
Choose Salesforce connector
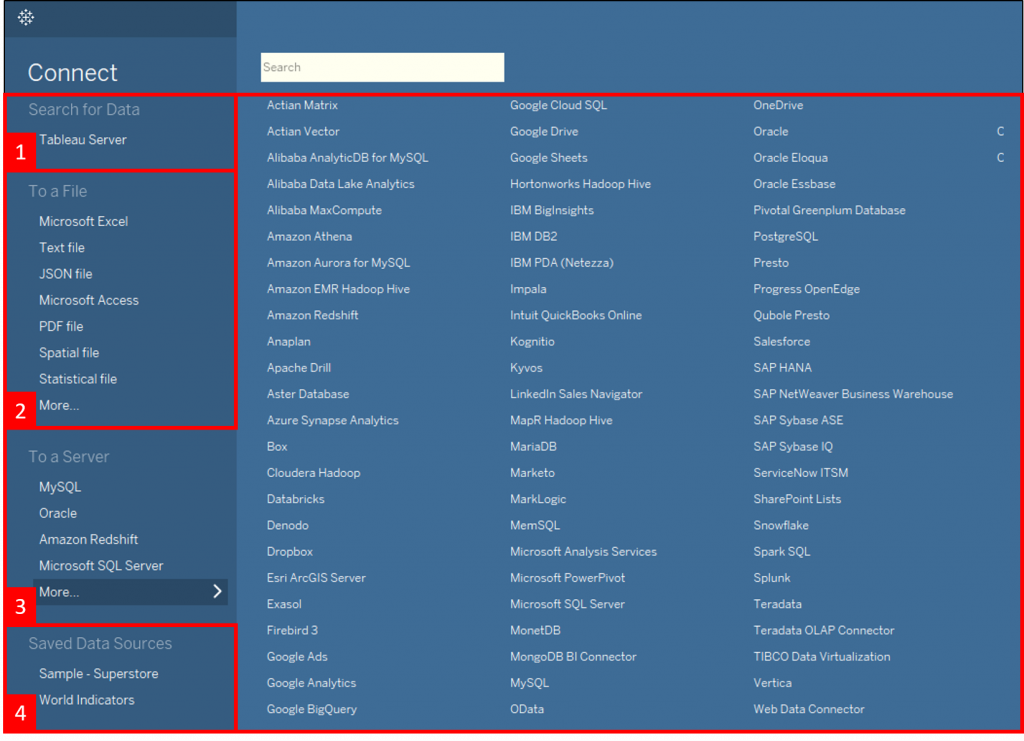click(782, 341)
